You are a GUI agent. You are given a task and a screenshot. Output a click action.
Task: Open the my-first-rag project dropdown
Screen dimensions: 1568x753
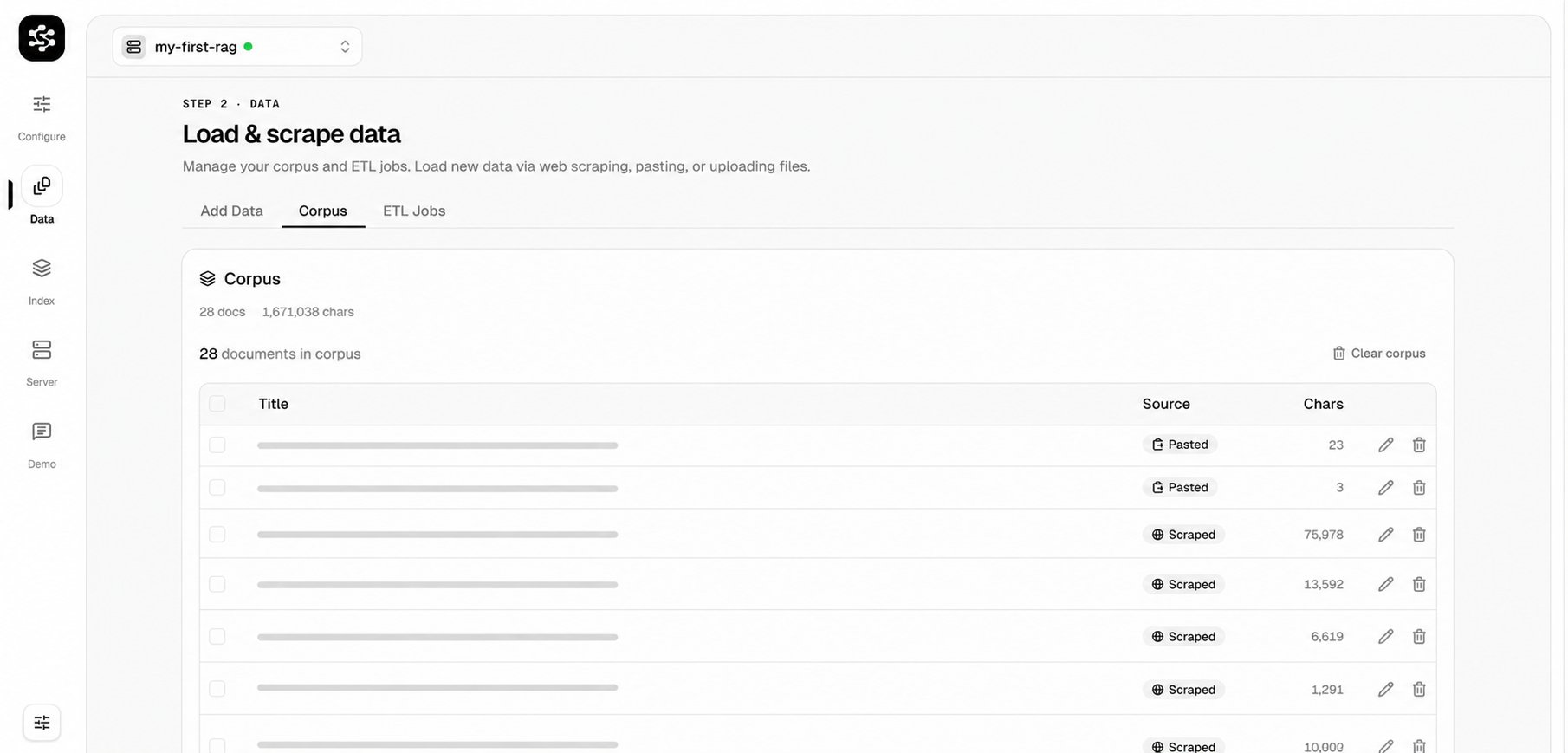click(x=237, y=47)
